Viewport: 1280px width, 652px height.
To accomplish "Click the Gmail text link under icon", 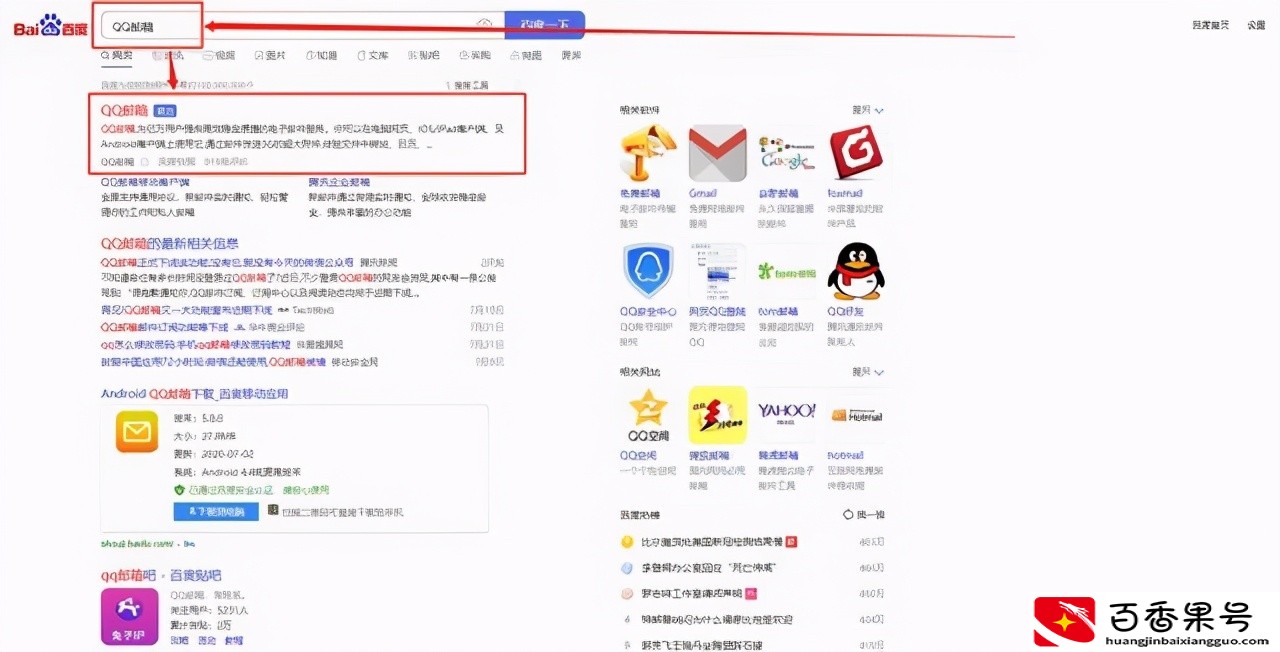I will 703,193.
